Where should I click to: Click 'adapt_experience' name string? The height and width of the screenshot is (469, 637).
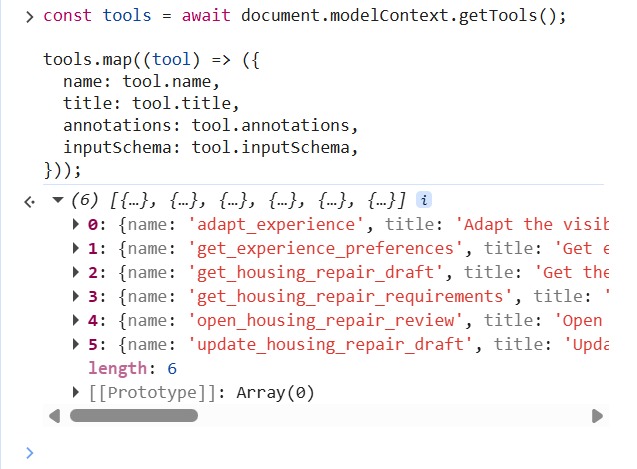coord(276,224)
